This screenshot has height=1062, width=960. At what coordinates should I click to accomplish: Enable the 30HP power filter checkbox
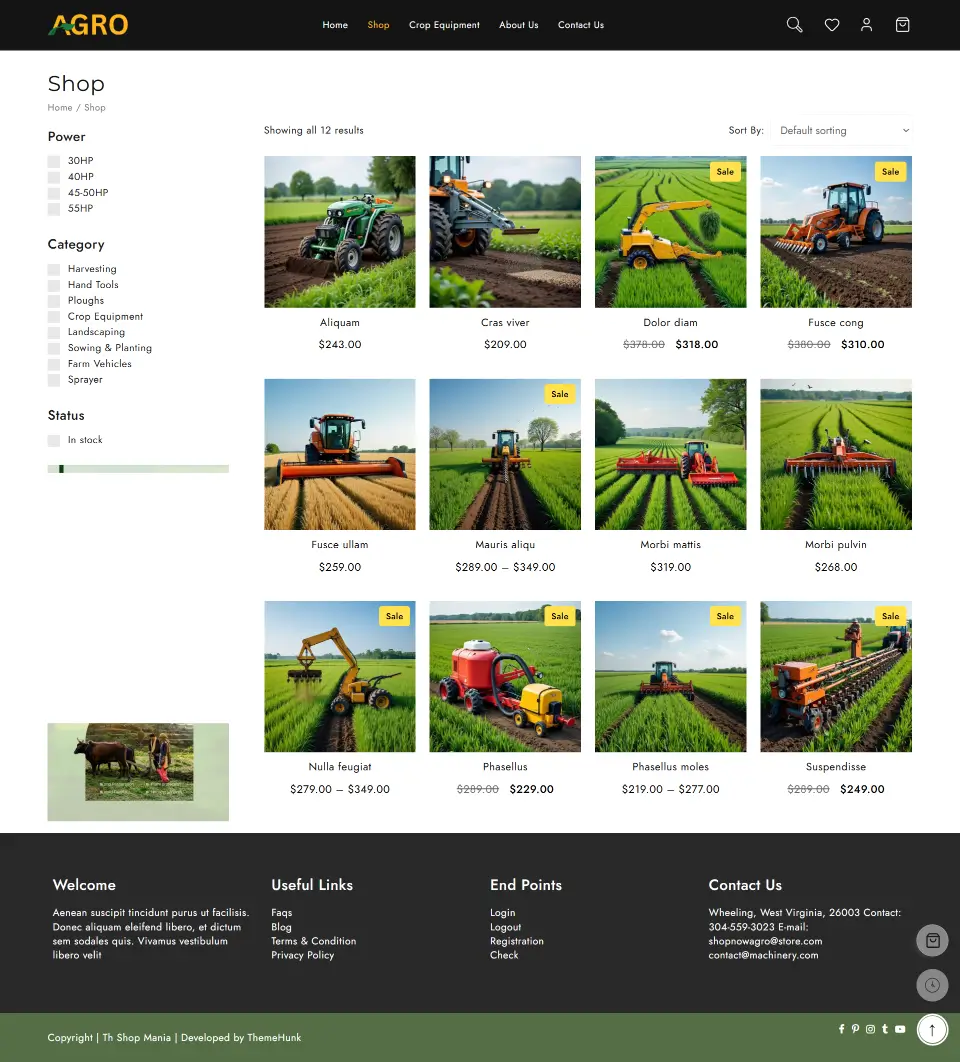point(54,161)
